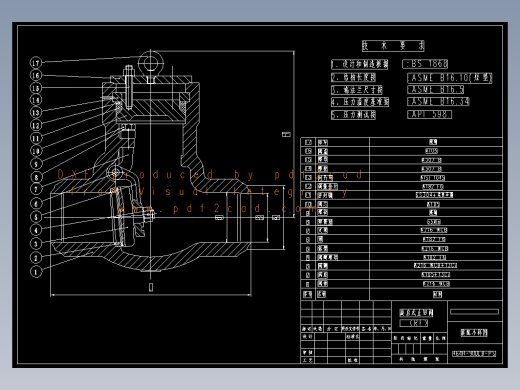The height and width of the screenshot is (390, 520).
Task: Select part balloon number 2
Action: [36, 257]
